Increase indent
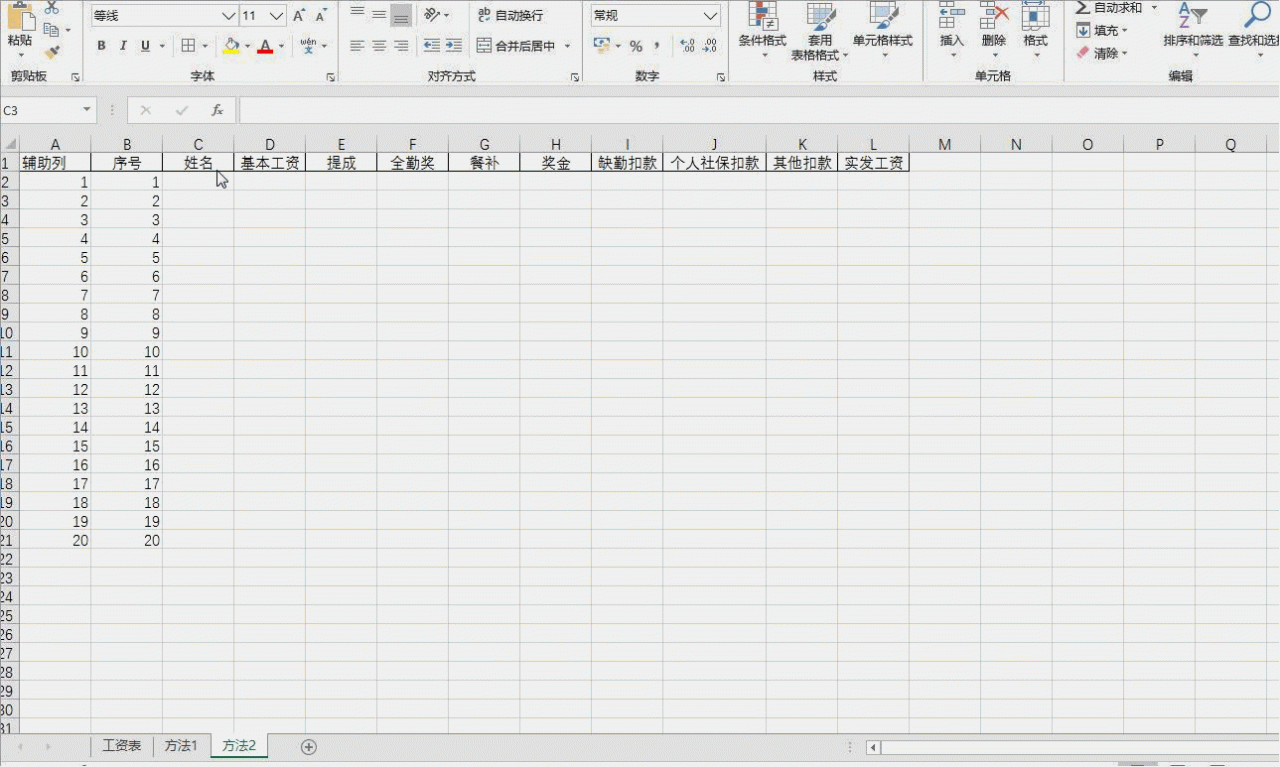Image resolution: width=1280 pixels, height=767 pixels. click(454, 46)
